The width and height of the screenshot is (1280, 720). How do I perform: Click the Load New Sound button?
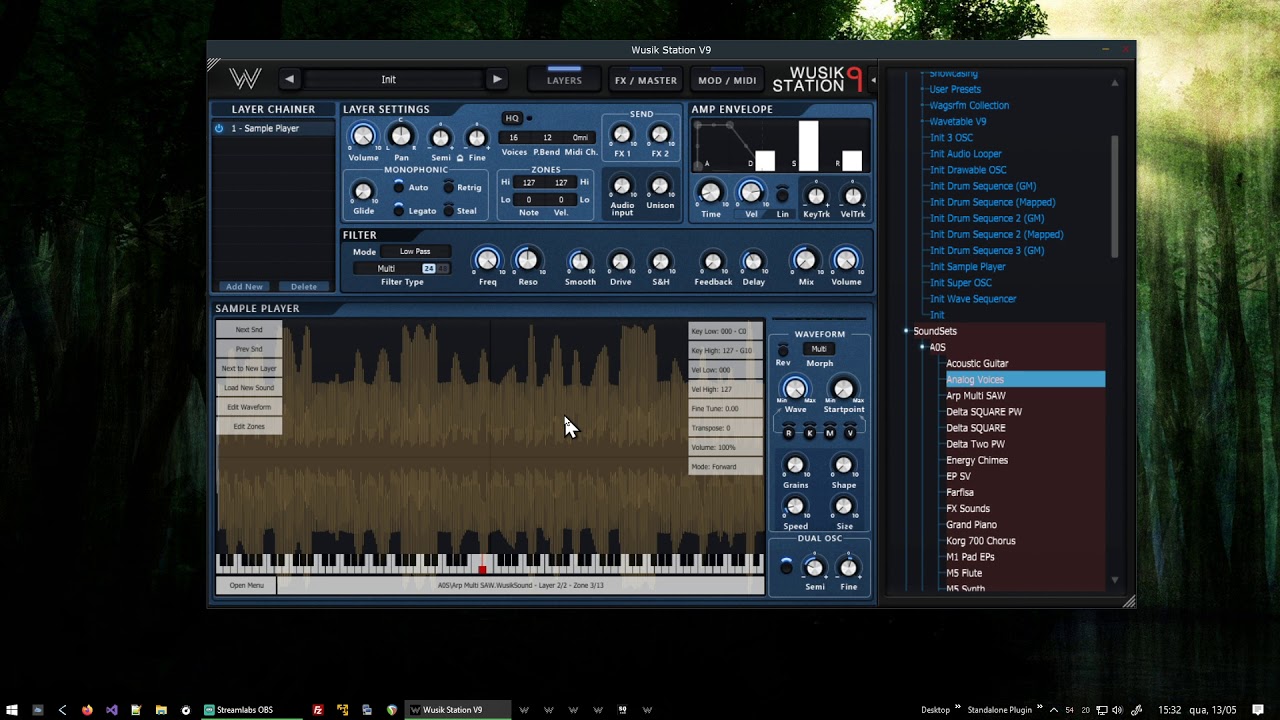pos(249,388)
